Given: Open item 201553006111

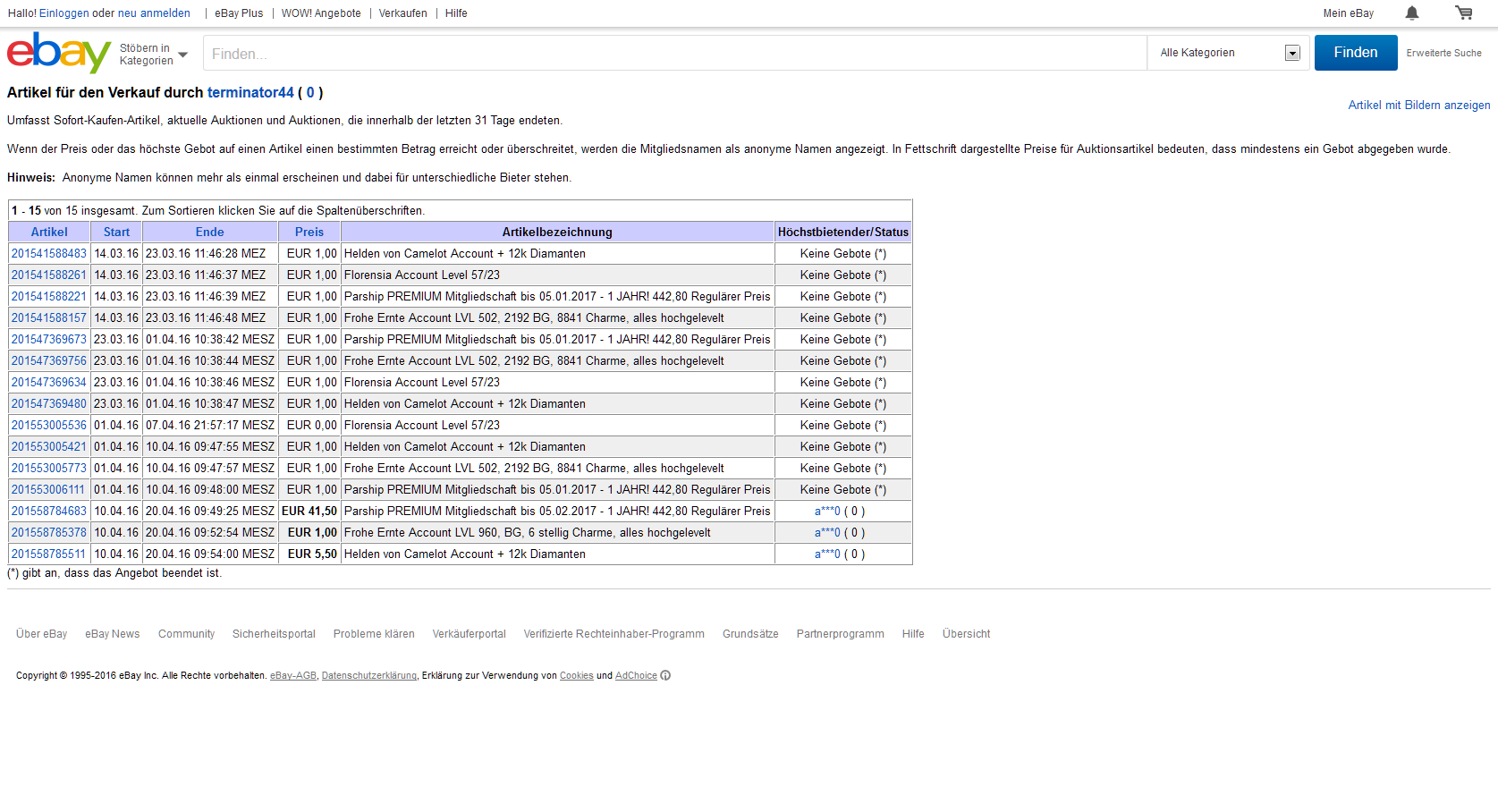Looking at the screenshot, I should 49,490.
